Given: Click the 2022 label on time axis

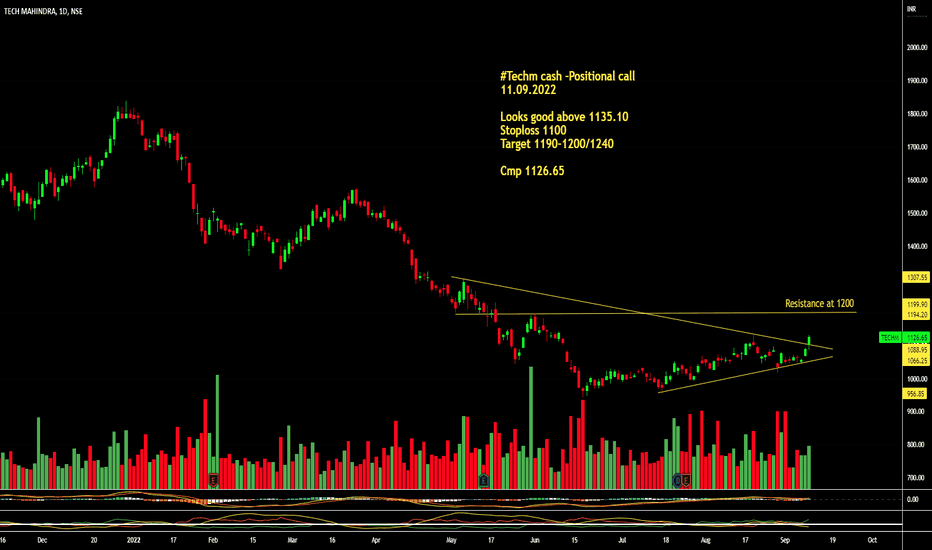Looking at the screenshot, I should (134, 540).
